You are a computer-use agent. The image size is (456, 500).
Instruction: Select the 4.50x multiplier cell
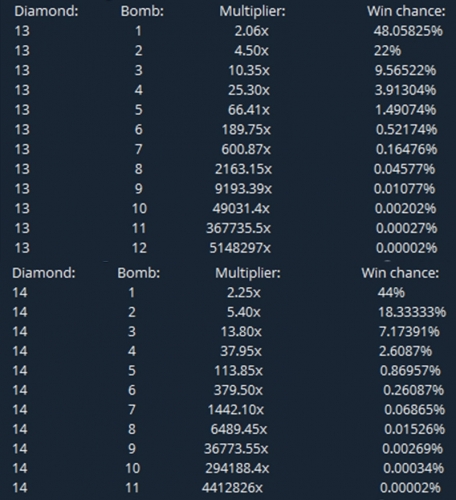251,51
